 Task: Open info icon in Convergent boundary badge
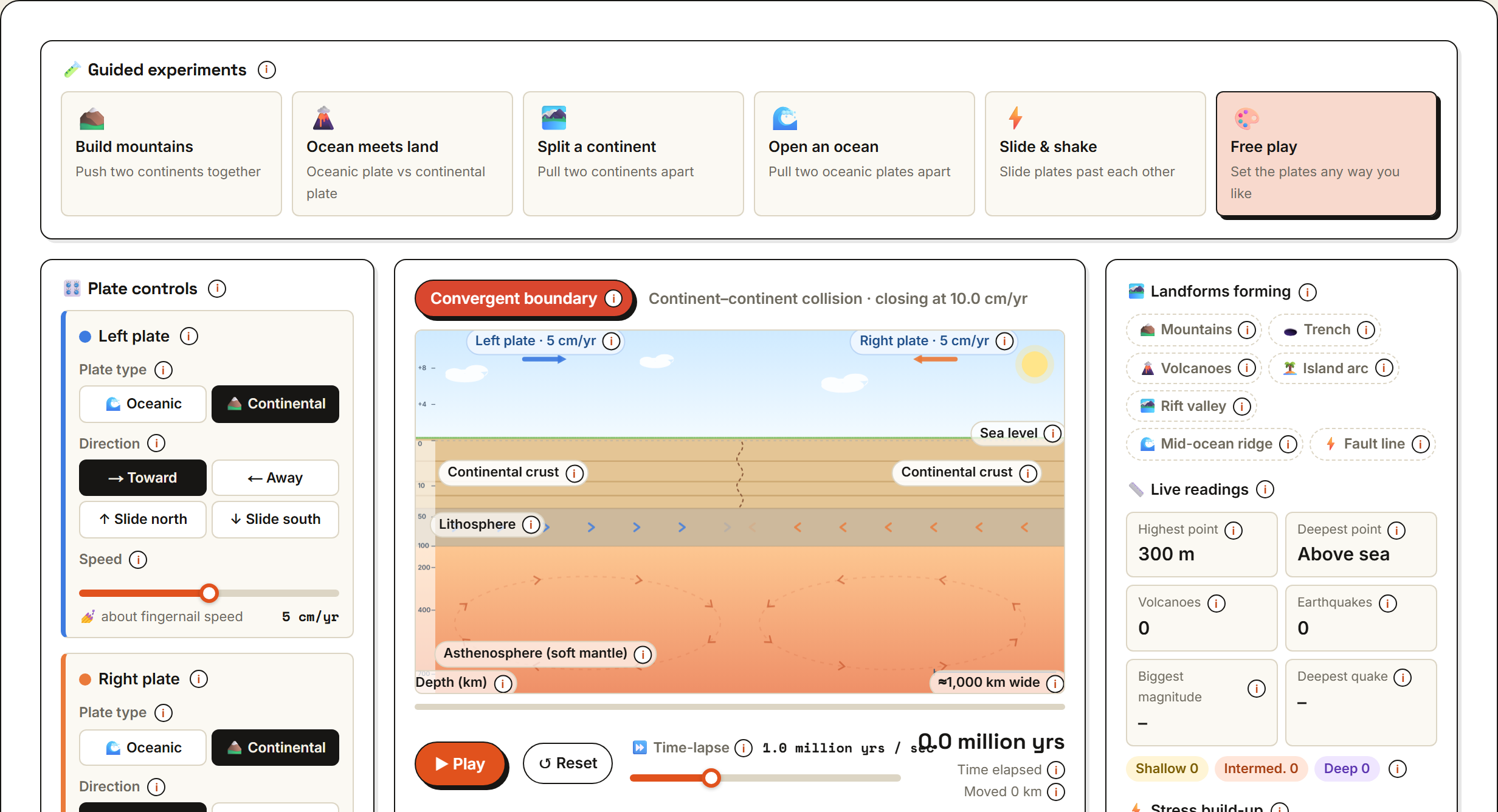click(613, 298)
